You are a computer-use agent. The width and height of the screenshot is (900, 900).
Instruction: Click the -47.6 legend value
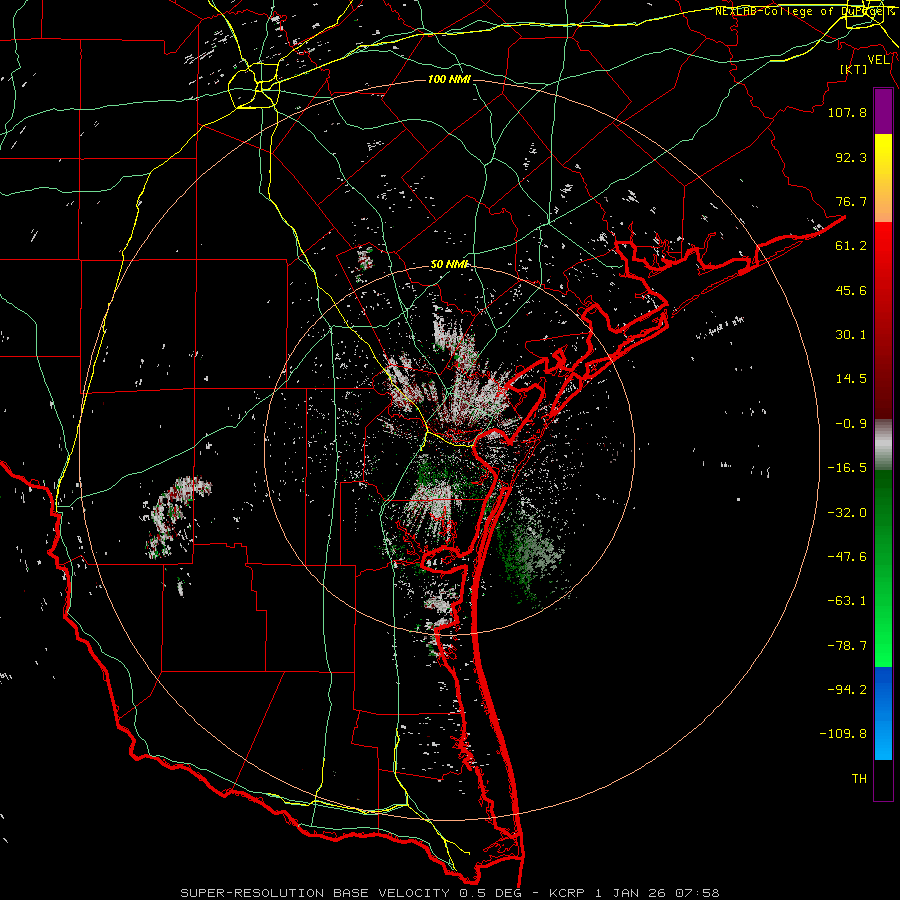point(847,557)
